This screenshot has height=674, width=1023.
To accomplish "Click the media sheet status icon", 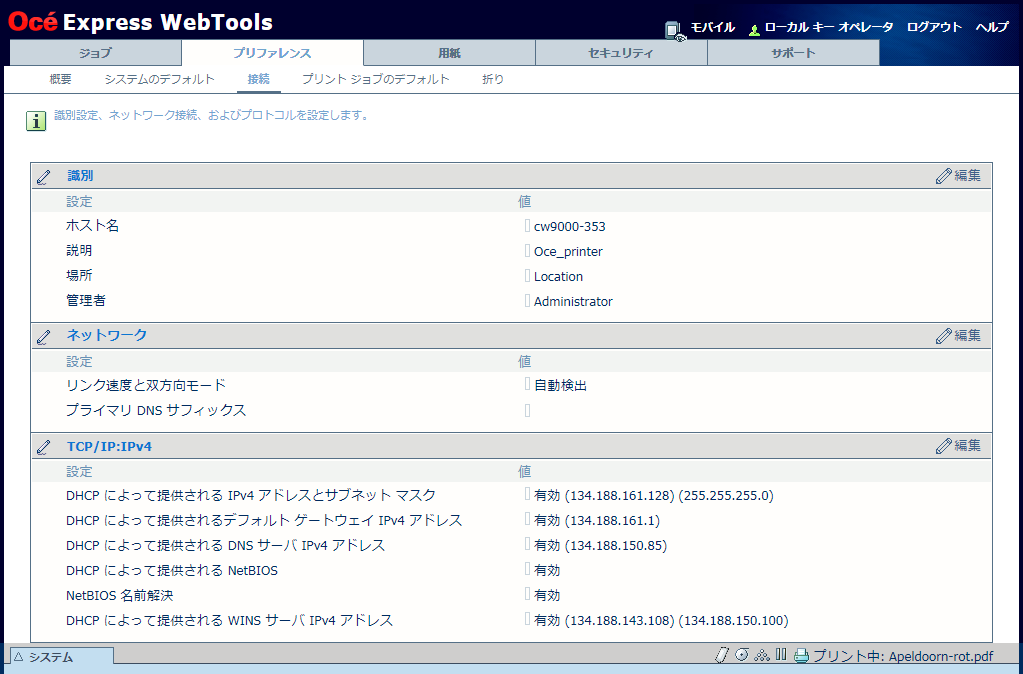I will 722,655.
